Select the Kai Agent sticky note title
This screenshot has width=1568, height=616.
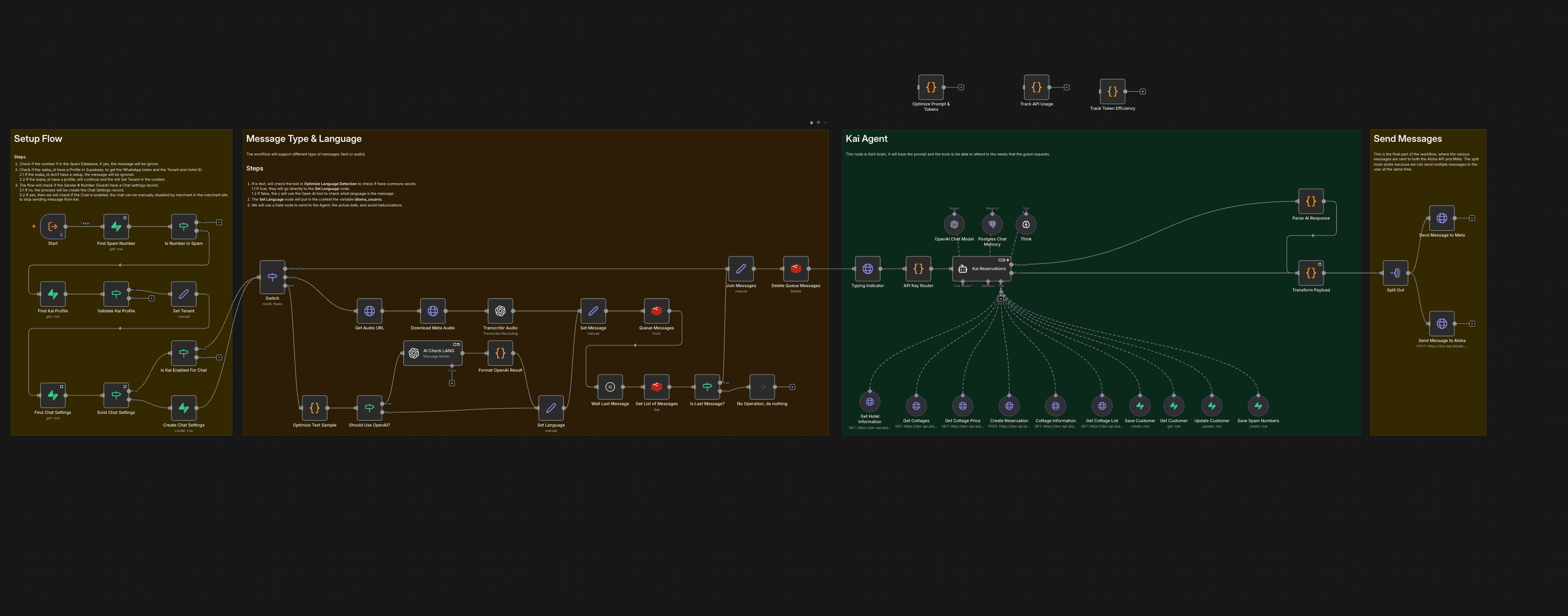point(866,138)
